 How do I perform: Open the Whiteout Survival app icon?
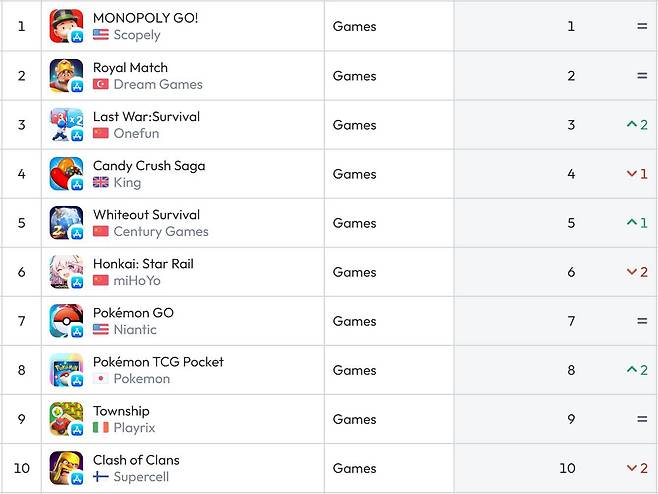(x=66, y=223)
